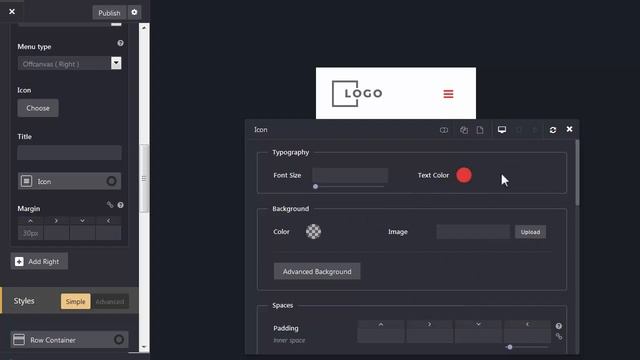Click the sidebar scrollbar down arrow
Image resolution: width=640 pixels, height=360 pixels.
click(x=144, y=347)
